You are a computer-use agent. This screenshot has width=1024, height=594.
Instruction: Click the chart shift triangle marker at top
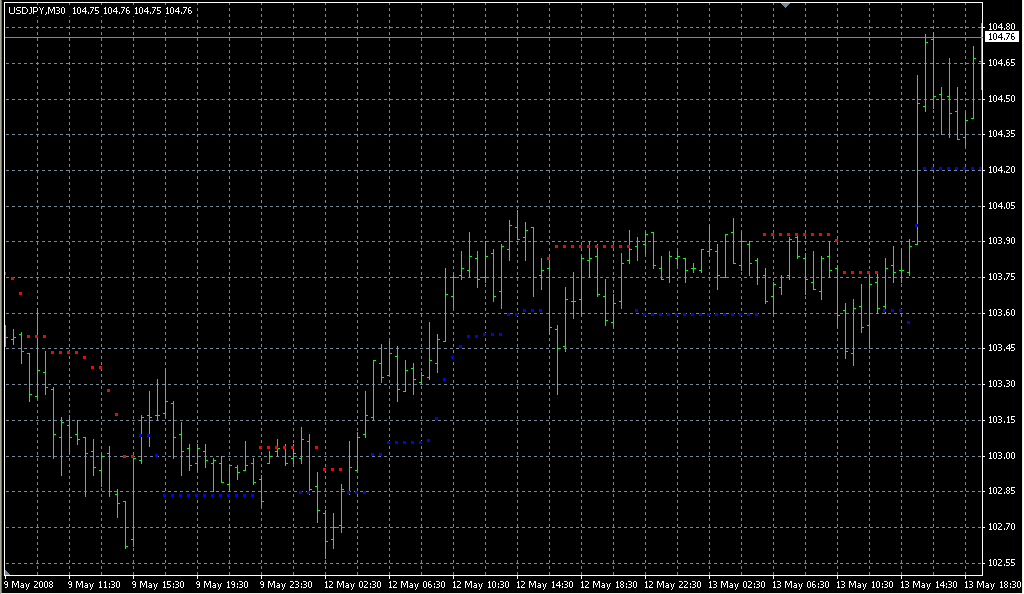(x=786, y=6)
